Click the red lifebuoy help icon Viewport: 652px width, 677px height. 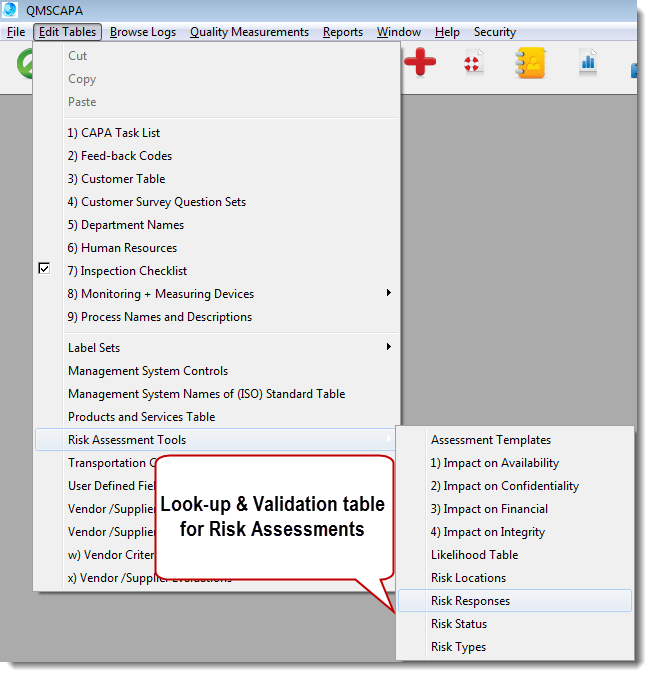(472, 64)
